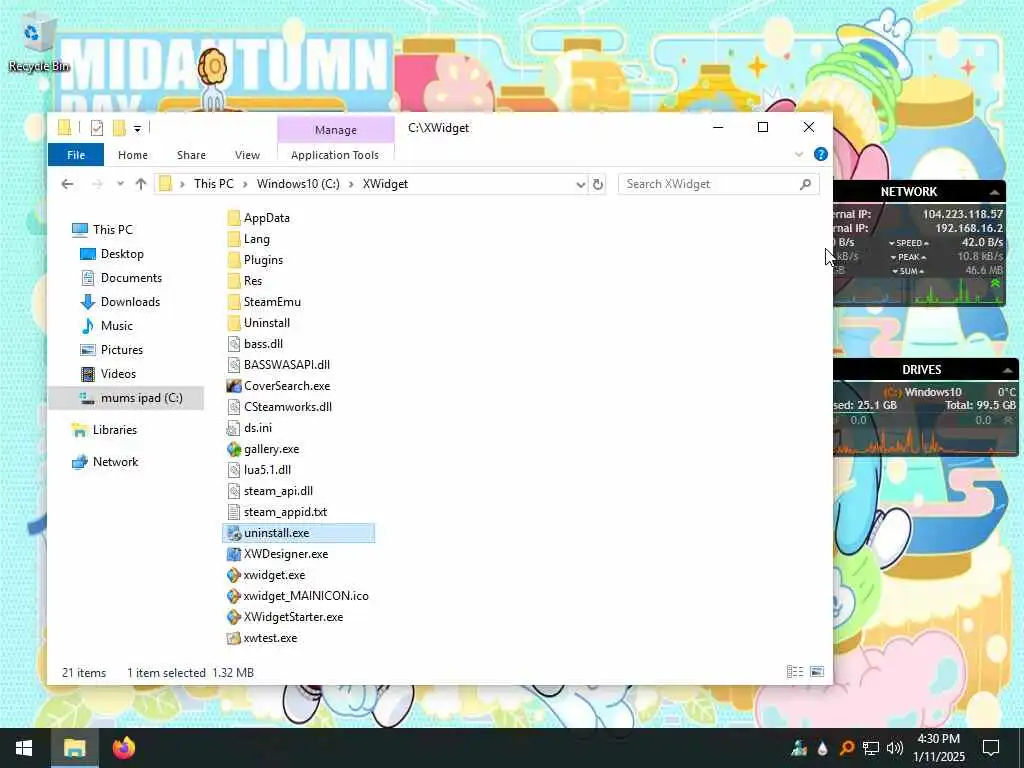Viewport: 1024px width, 768px height.
Task: Click the New Folder quick access icon
Action: pyautogui.click(x=119, y=128)
